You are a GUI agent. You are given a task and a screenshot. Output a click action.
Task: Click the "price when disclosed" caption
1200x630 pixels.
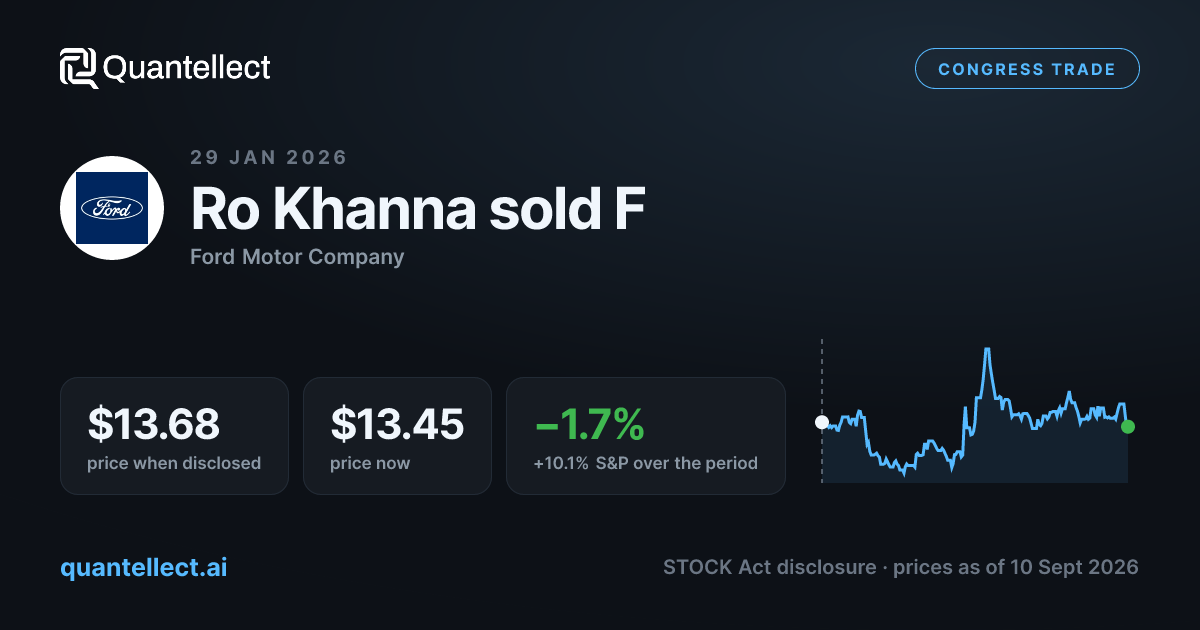(174, 463)
